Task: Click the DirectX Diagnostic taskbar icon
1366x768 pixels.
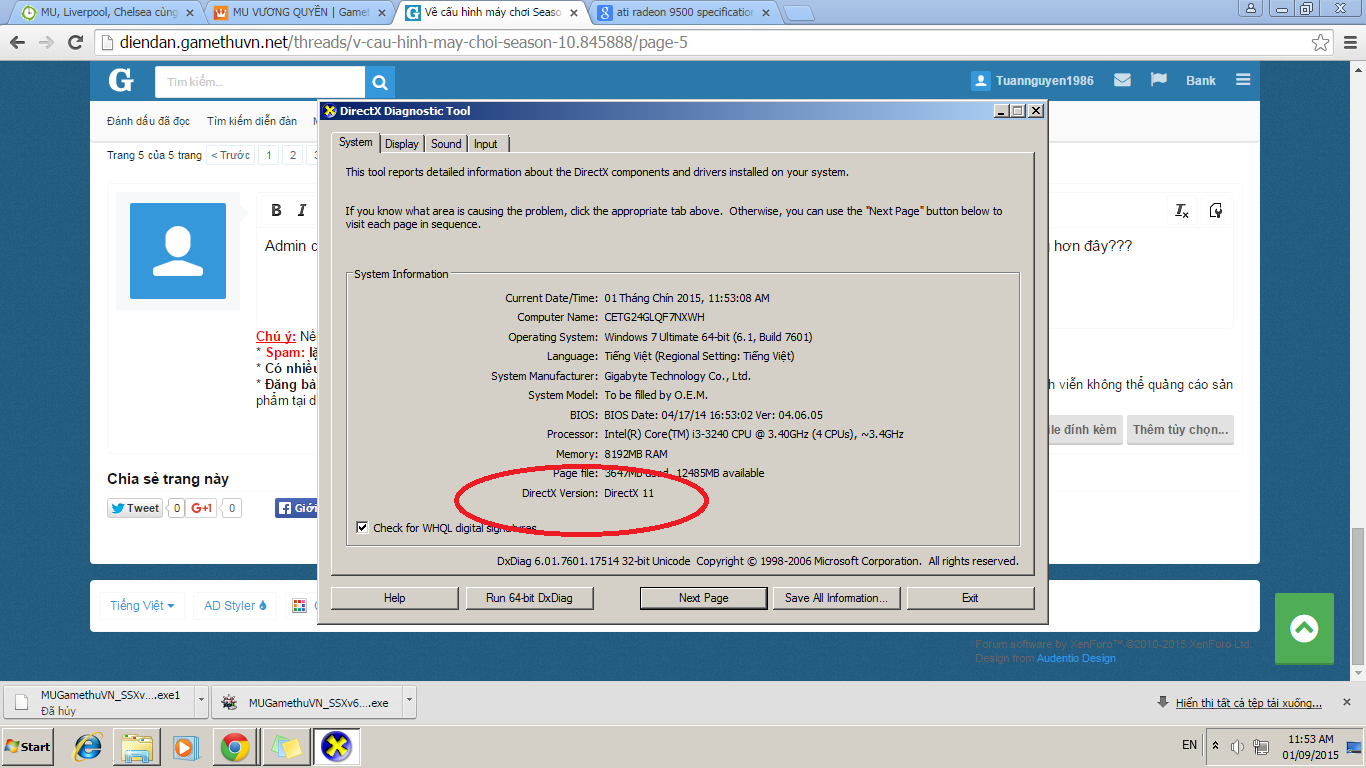Action: coord(337,747)
